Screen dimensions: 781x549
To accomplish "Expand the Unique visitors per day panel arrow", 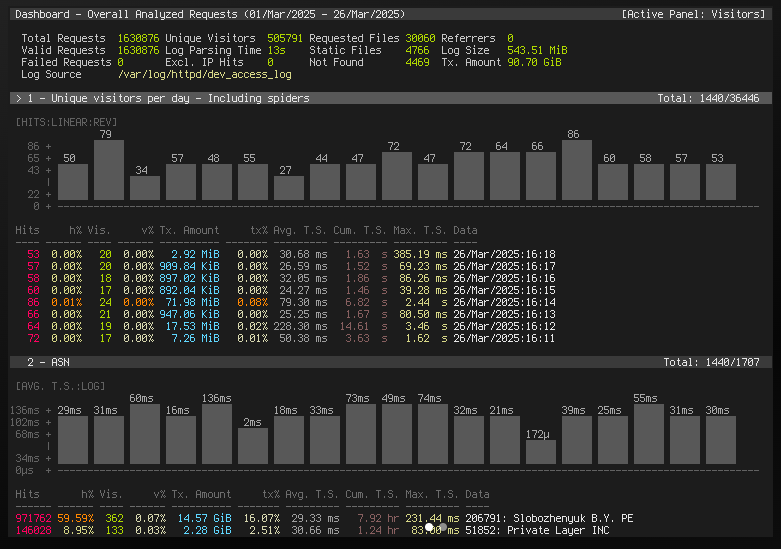I will pos(19,98).
